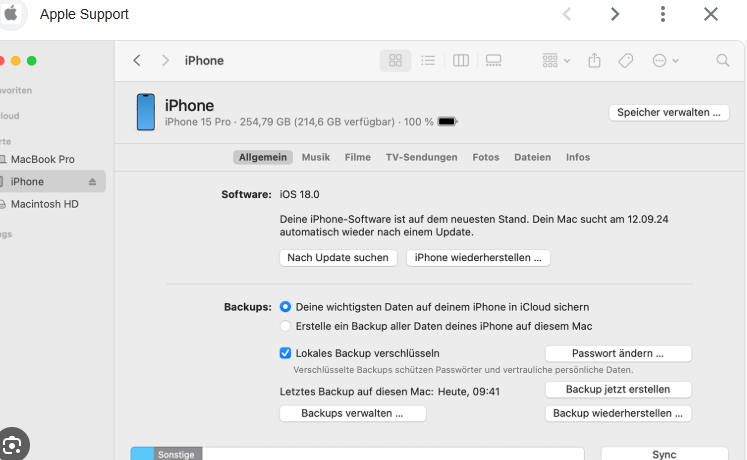Click the Finder back arrow
747x460 pixels.
[x=137, y=61]
